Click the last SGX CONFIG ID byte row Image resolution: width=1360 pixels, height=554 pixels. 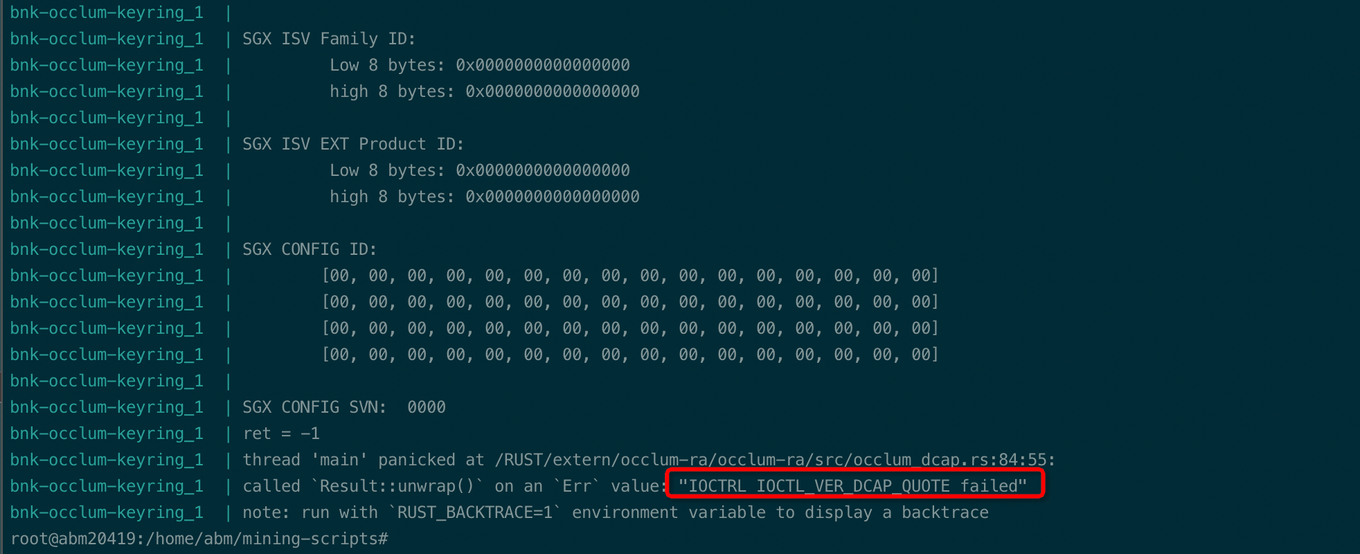tap(630, 354)
